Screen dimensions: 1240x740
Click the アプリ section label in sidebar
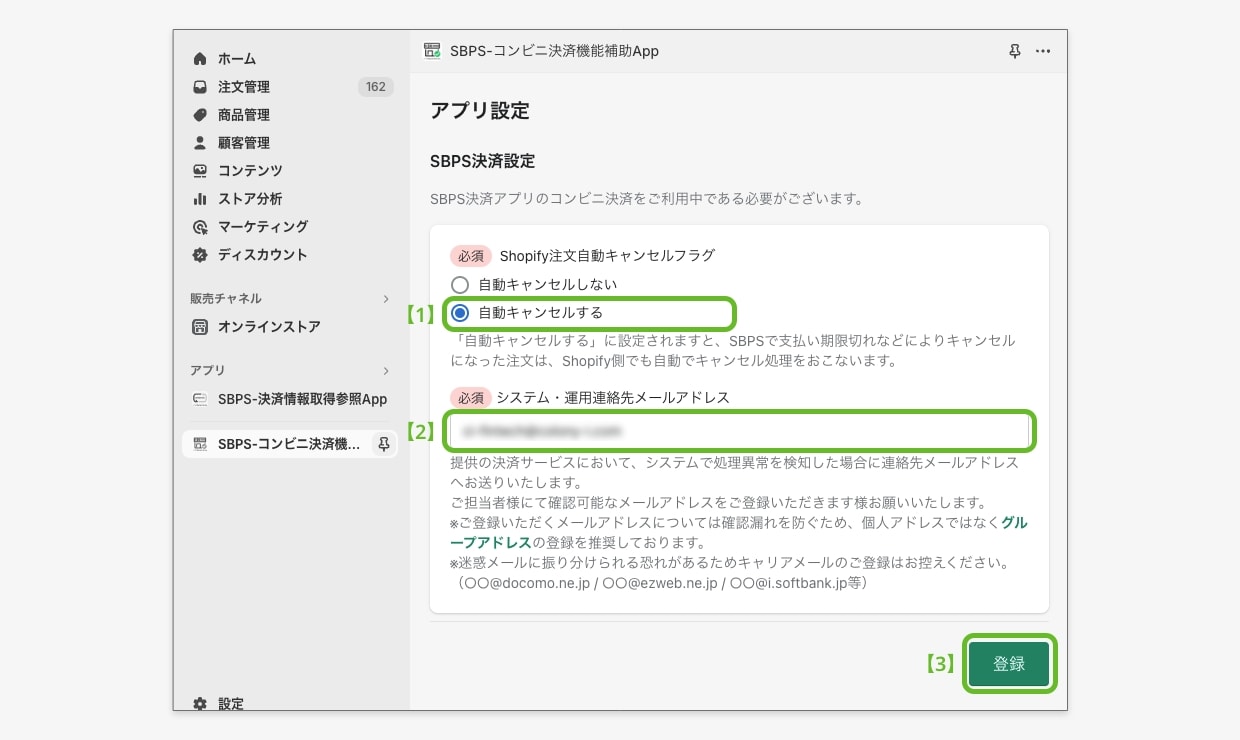coord(208,371)
